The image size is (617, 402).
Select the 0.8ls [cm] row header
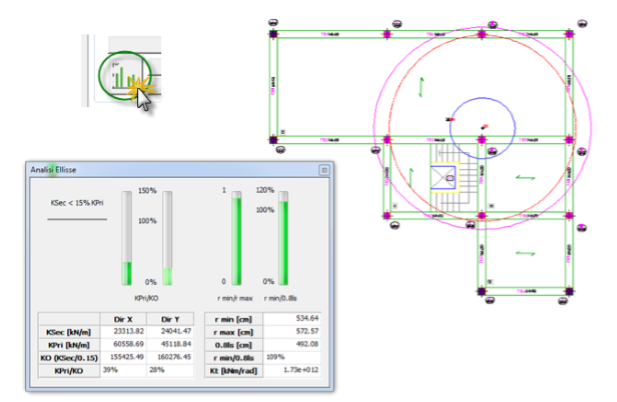point(233,345)
